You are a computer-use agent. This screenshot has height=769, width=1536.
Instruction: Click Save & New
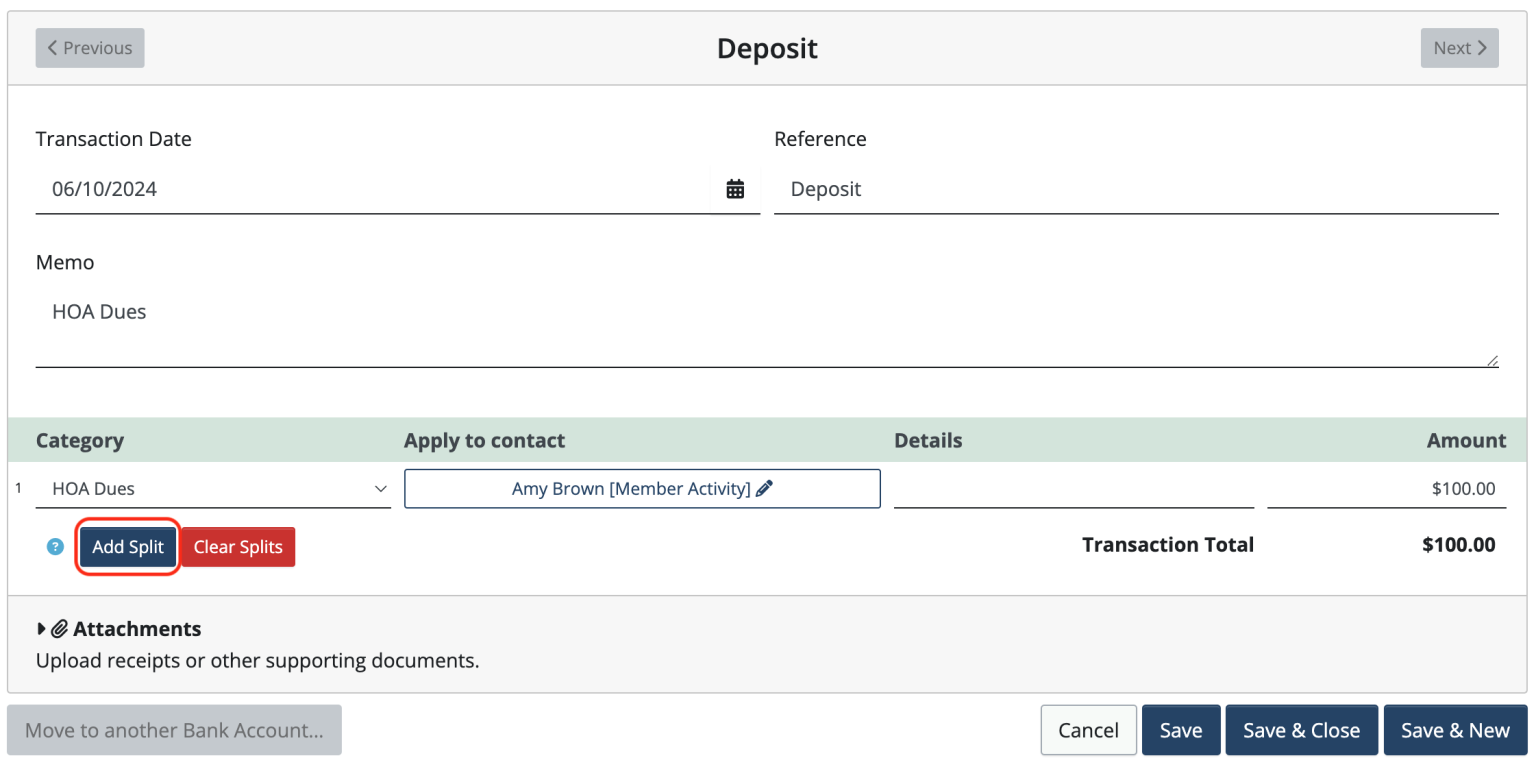pos(1455,730)
